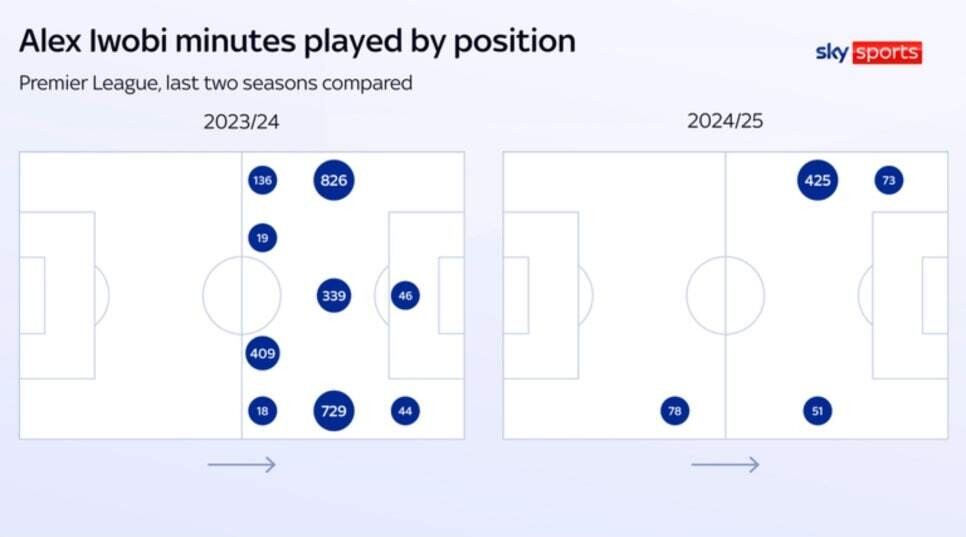Select the 409 minutes circle
Image resolution: width=966 pixels, height=537 pixels.
(262, 353)
